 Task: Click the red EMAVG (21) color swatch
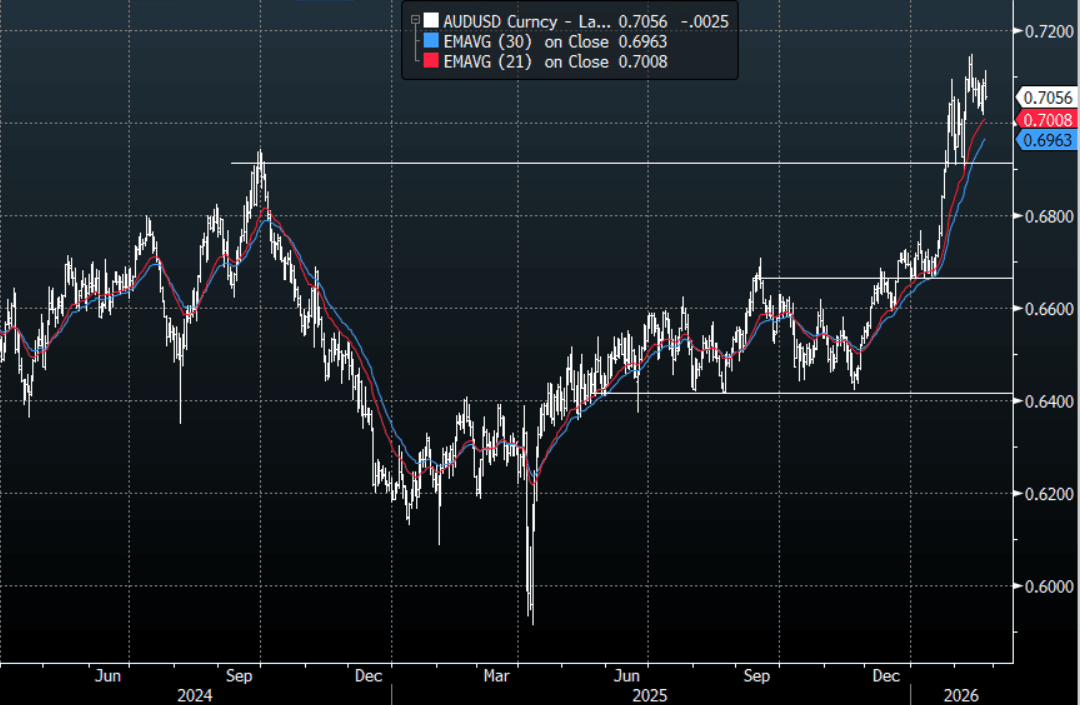pos(430,62)
